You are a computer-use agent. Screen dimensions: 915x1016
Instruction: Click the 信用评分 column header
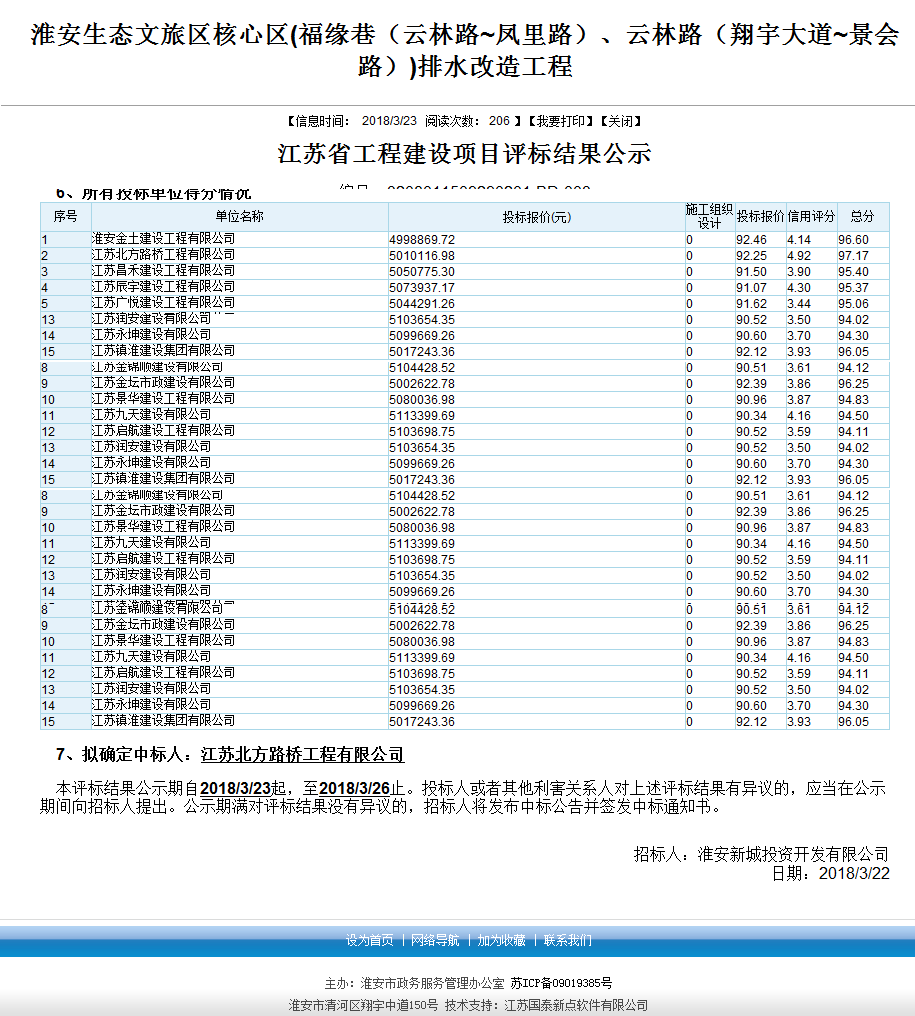click(x=811, y=216)
